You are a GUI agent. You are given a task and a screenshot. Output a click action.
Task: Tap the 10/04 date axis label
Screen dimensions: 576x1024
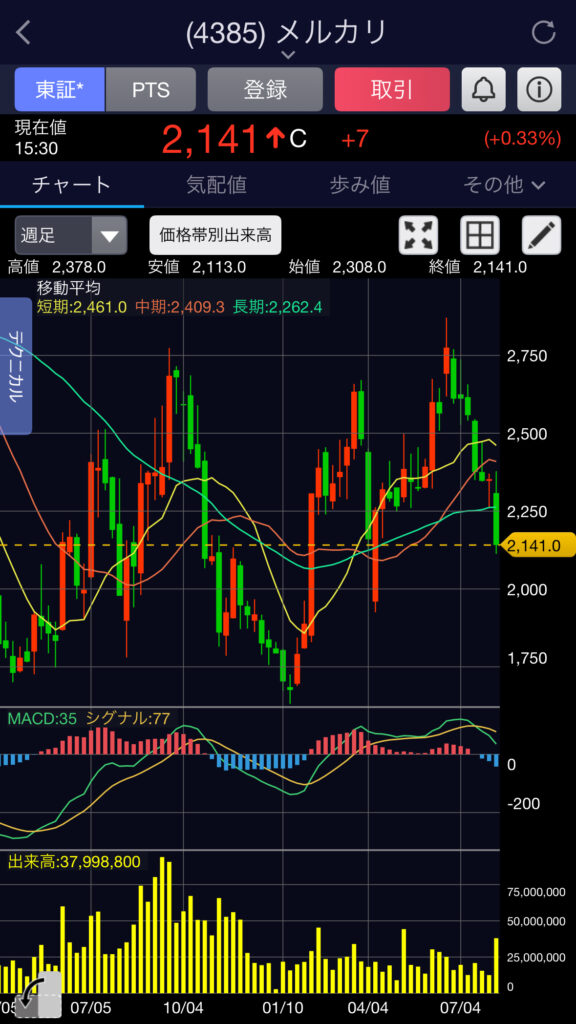(x=184, y=1007)
